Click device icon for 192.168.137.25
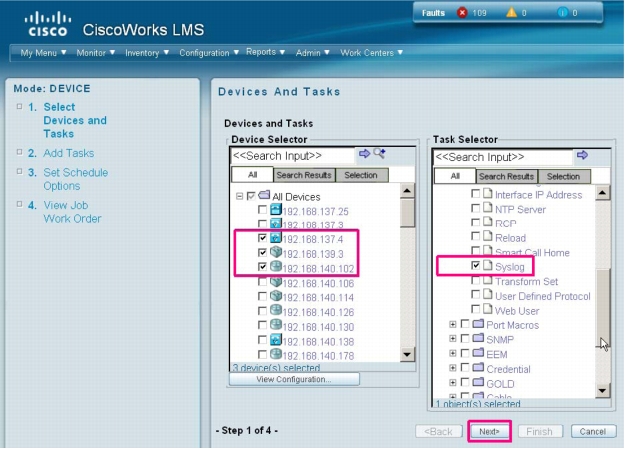This screenshot has height=450, width=625. coord(276,209)
